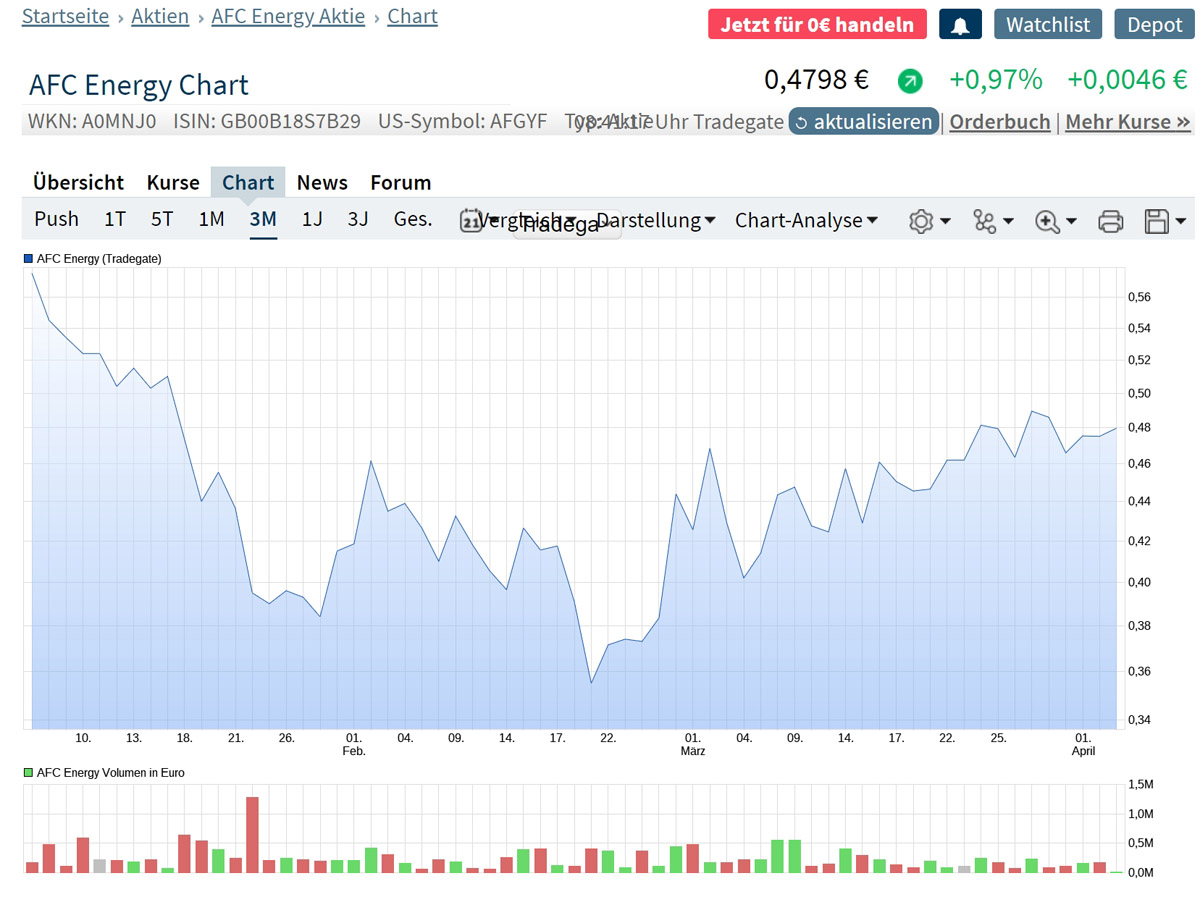Screen dimensions: 1200x910
Task: Open the Orderbuch link
Action: coord(999,121)
